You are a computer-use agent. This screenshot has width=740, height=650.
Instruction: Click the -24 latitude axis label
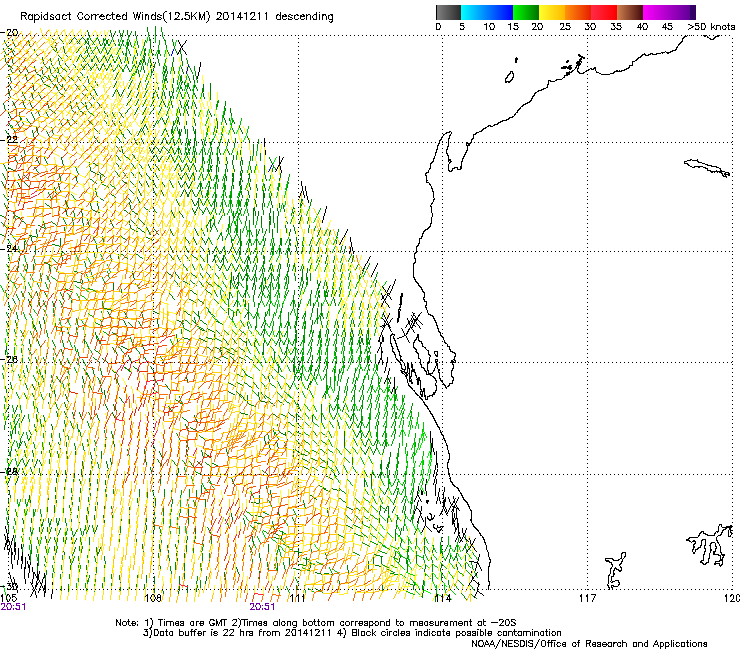point(9,248)
